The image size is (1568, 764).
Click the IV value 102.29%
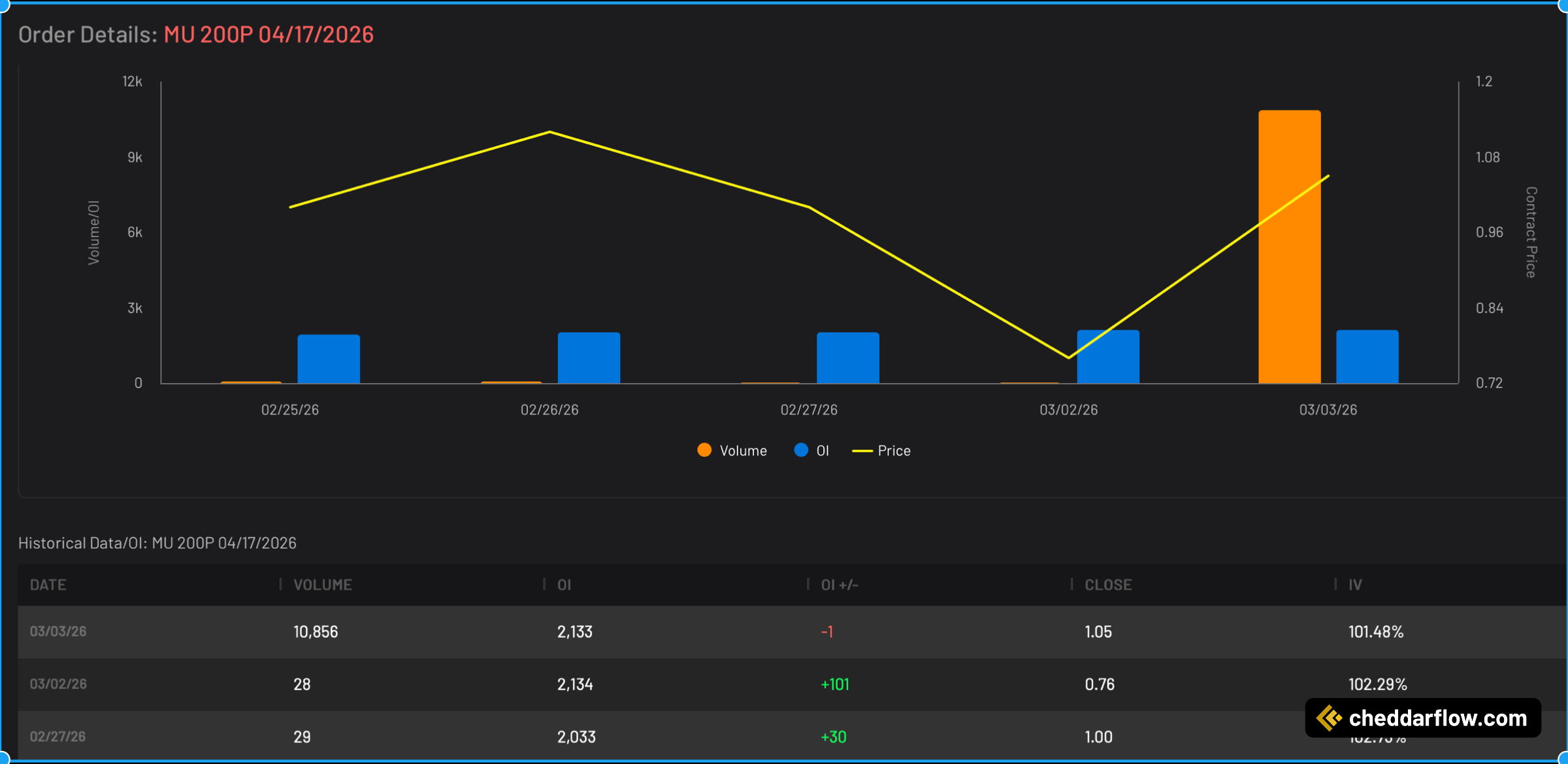pos(1378,684)
